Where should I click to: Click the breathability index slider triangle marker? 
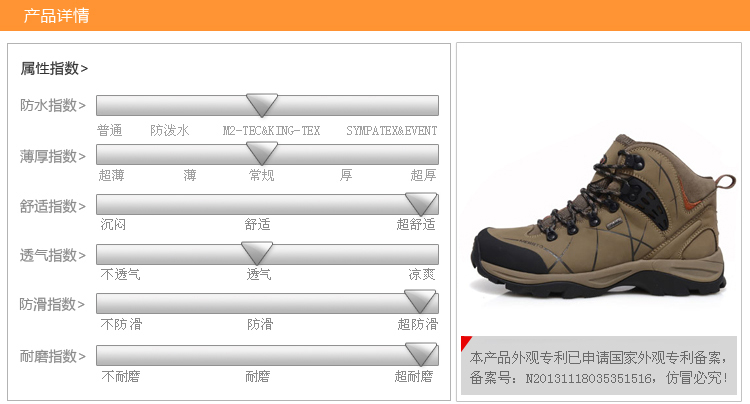(x=257, y=253)
